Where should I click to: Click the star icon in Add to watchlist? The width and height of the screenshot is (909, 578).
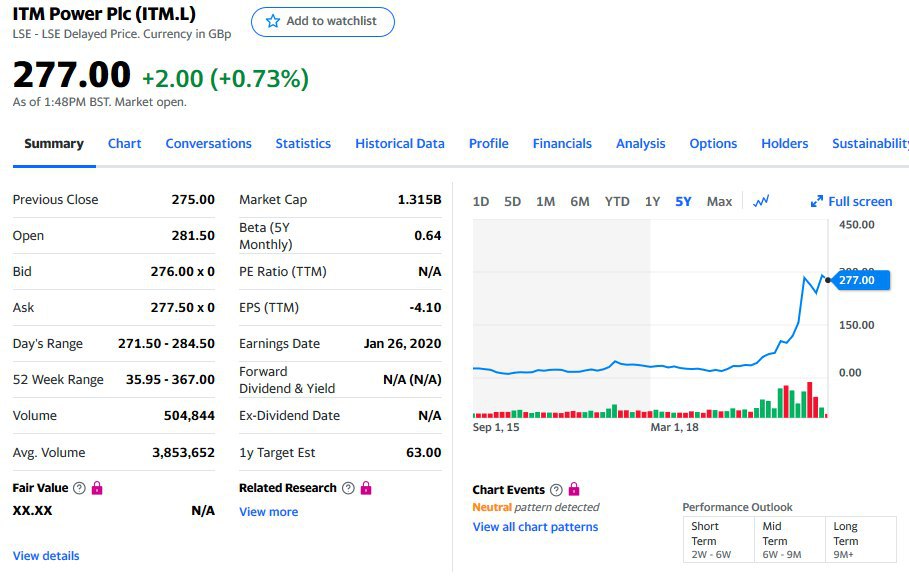(x=272, y=21)
